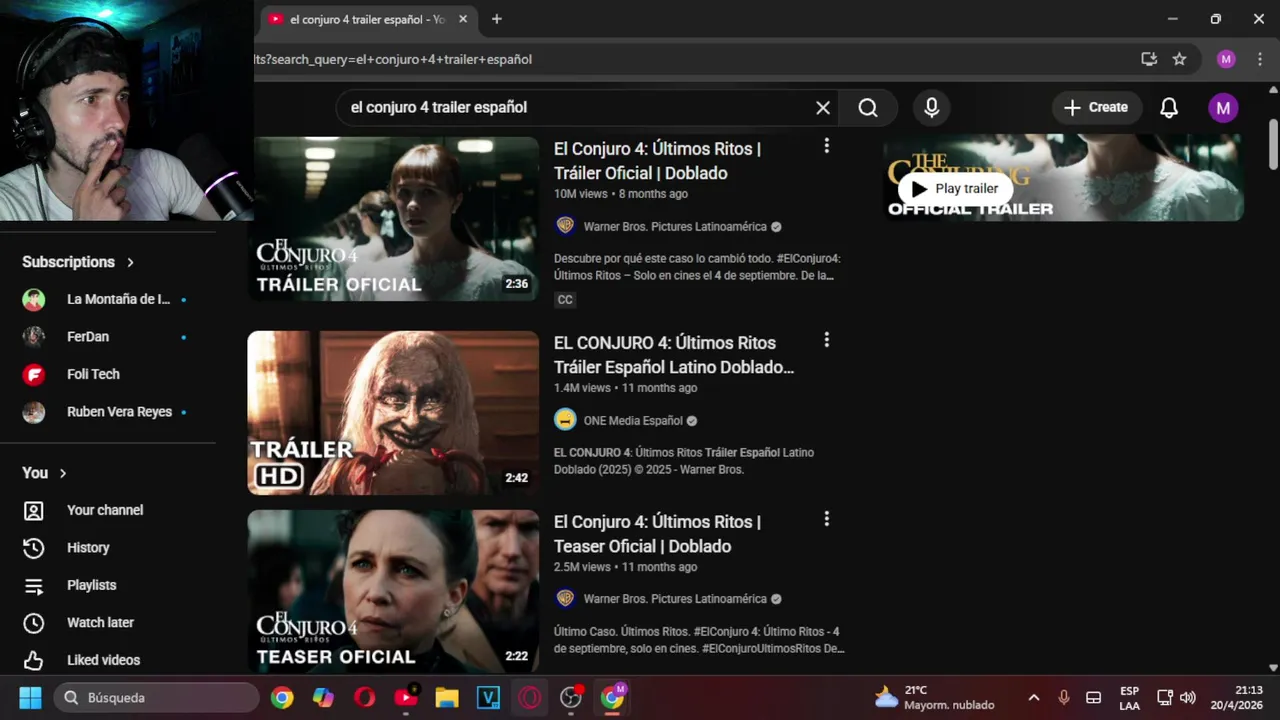Bookmark this page with the star
This screenshot has width=1280, height=720.
click(x=1179, y=59)
